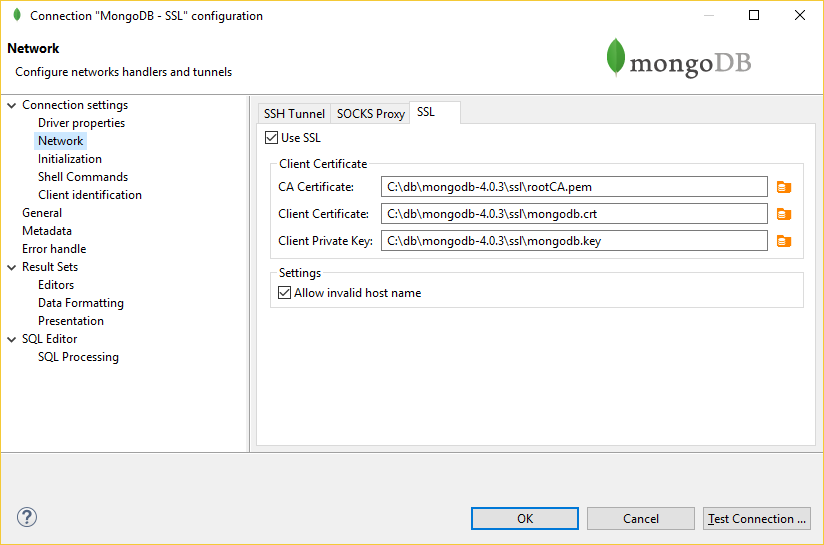This screenshot has width=824, height=545.
Task: Click Test Connection button
Action: [x=757, y=519]
